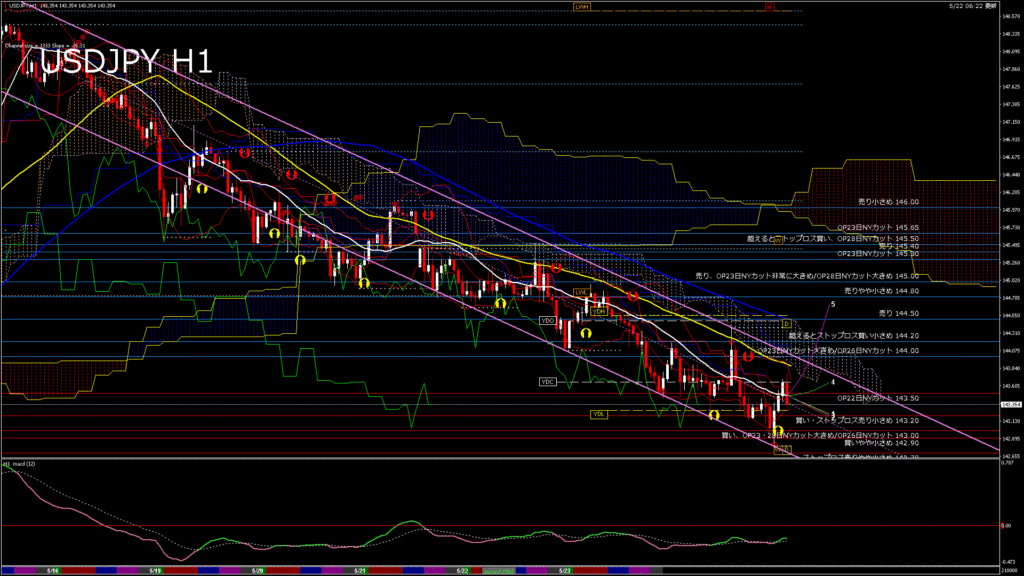This screenshot has width=1024, height=576.
Task: Select the OP28日NYカット 145.50 label
Action: (x=878, y=239)
